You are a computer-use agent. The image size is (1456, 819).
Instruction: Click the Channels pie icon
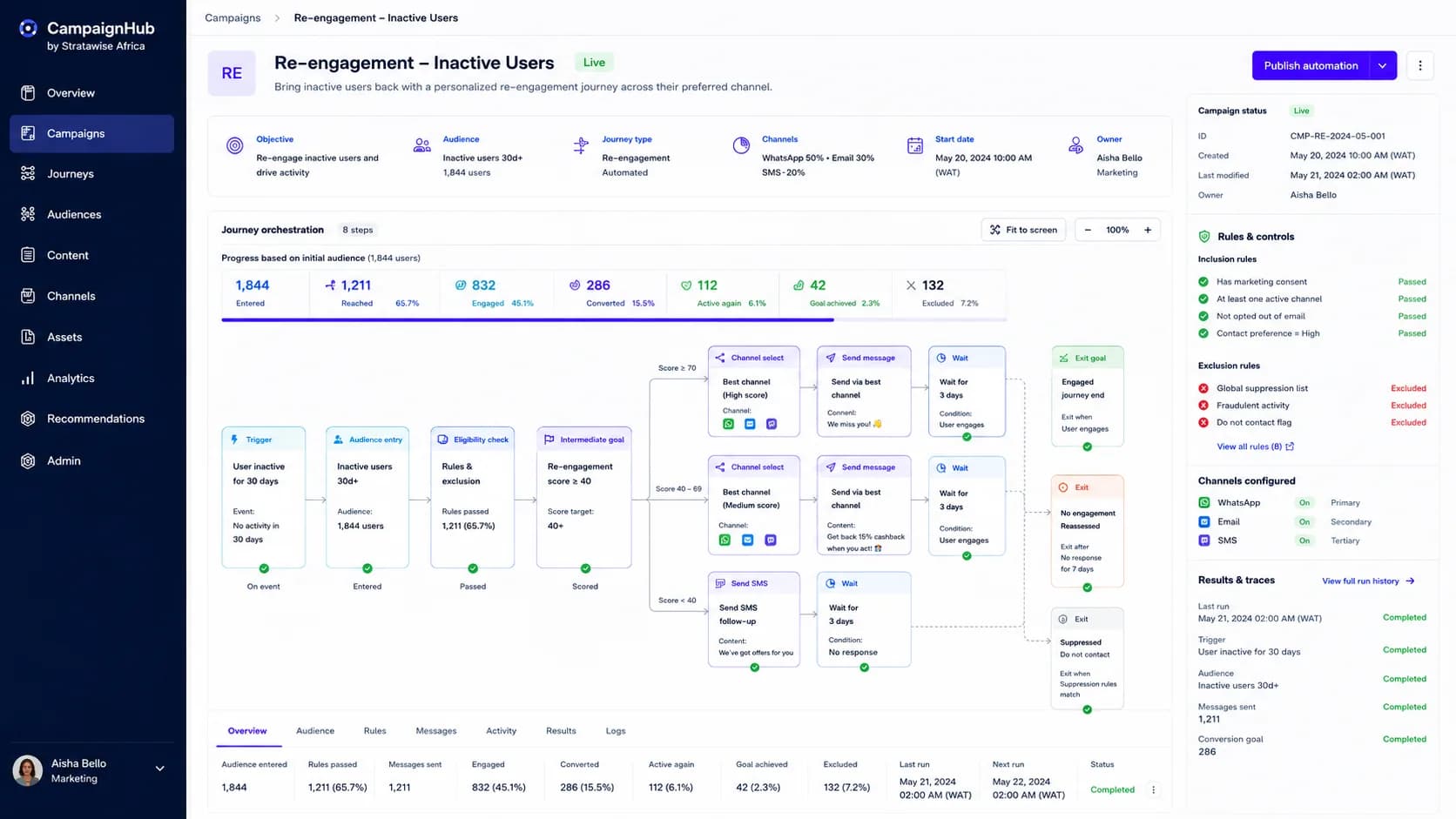pos(741,145)
